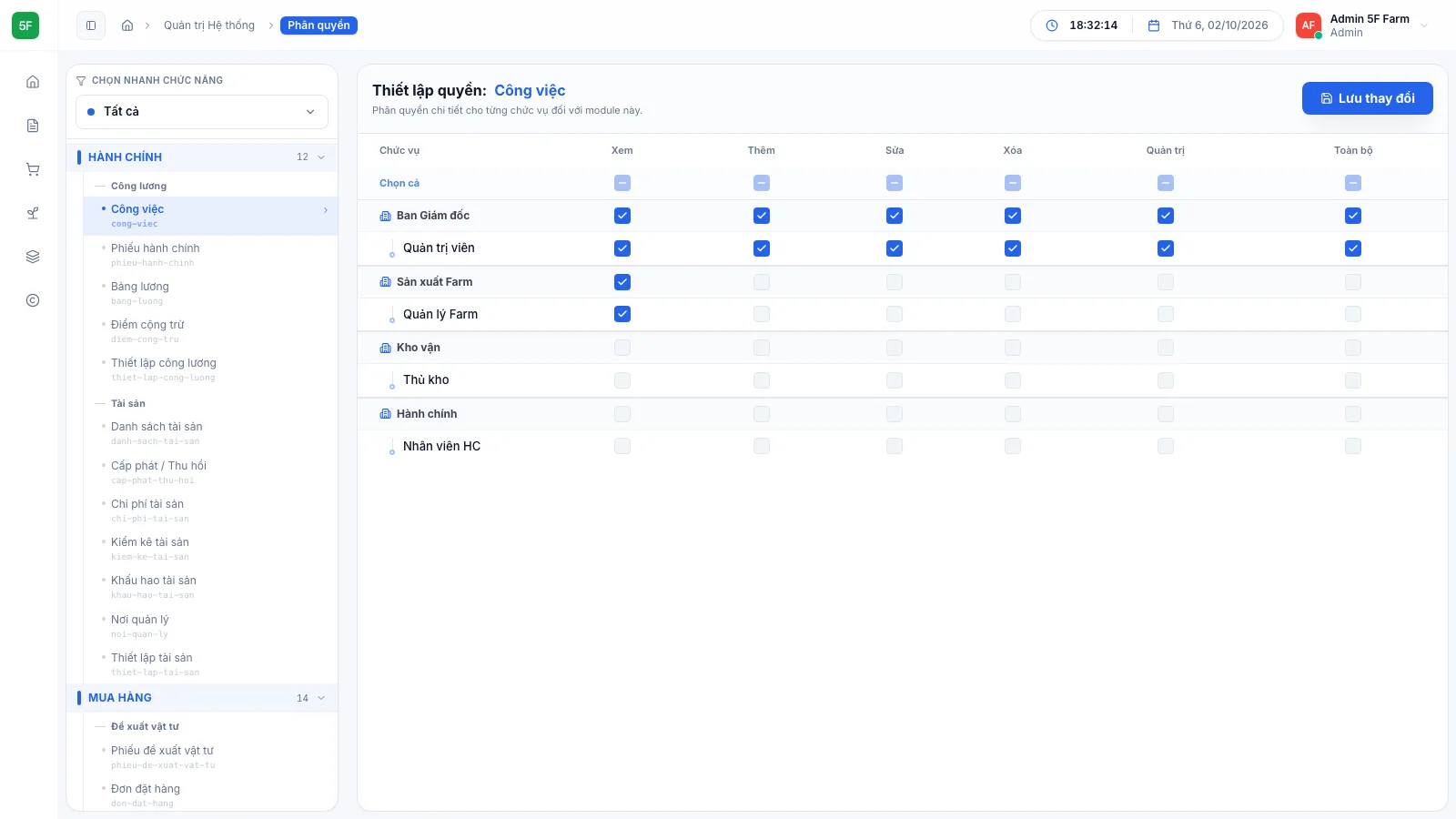Open home icon in left rail

(x=33, y=82)
